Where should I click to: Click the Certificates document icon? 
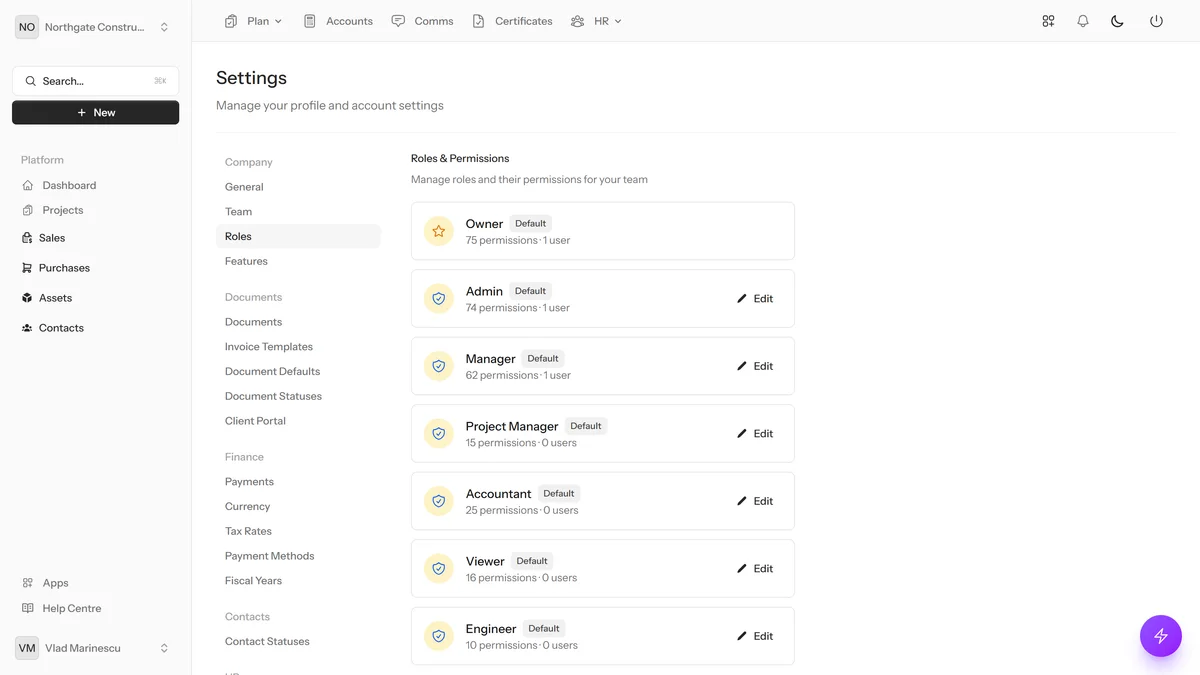479,21
